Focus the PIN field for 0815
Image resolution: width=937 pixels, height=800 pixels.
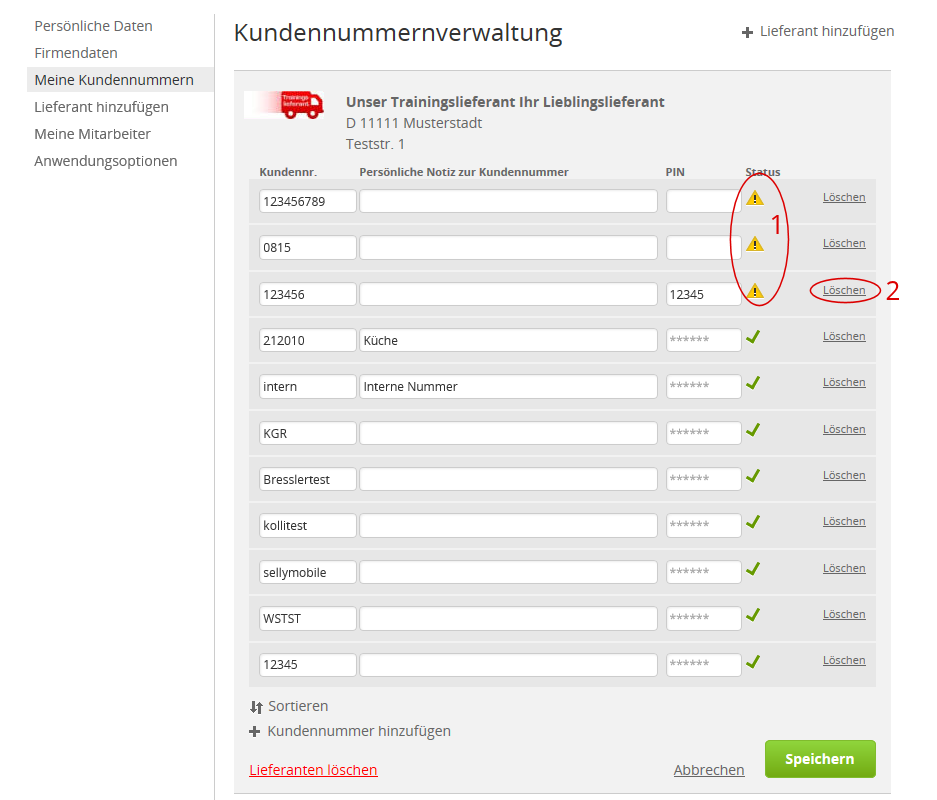pyautogui.click(x=703, y=247)
